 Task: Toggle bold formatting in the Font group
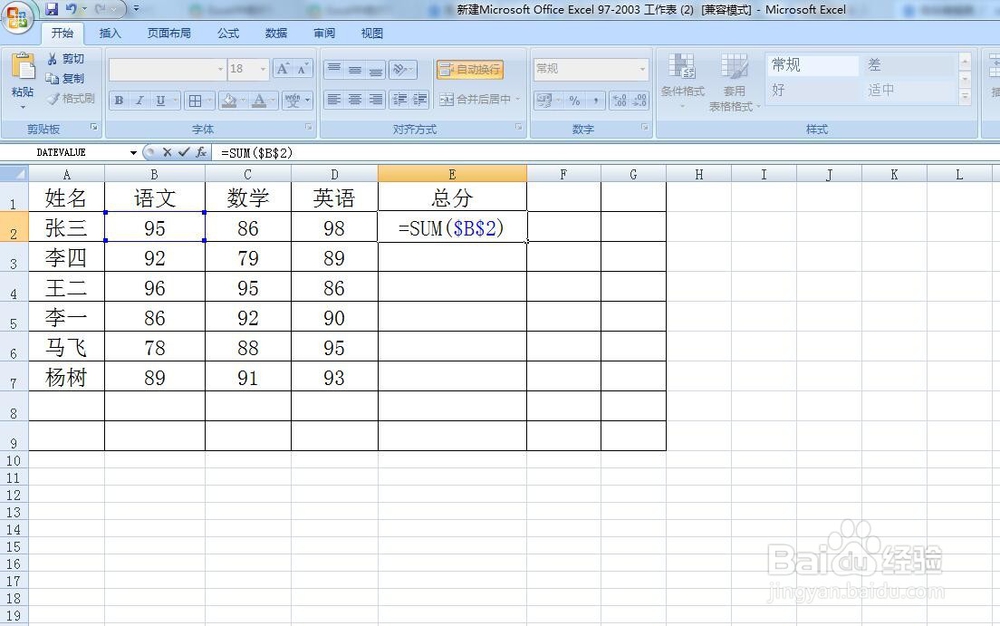pos(118,100)
